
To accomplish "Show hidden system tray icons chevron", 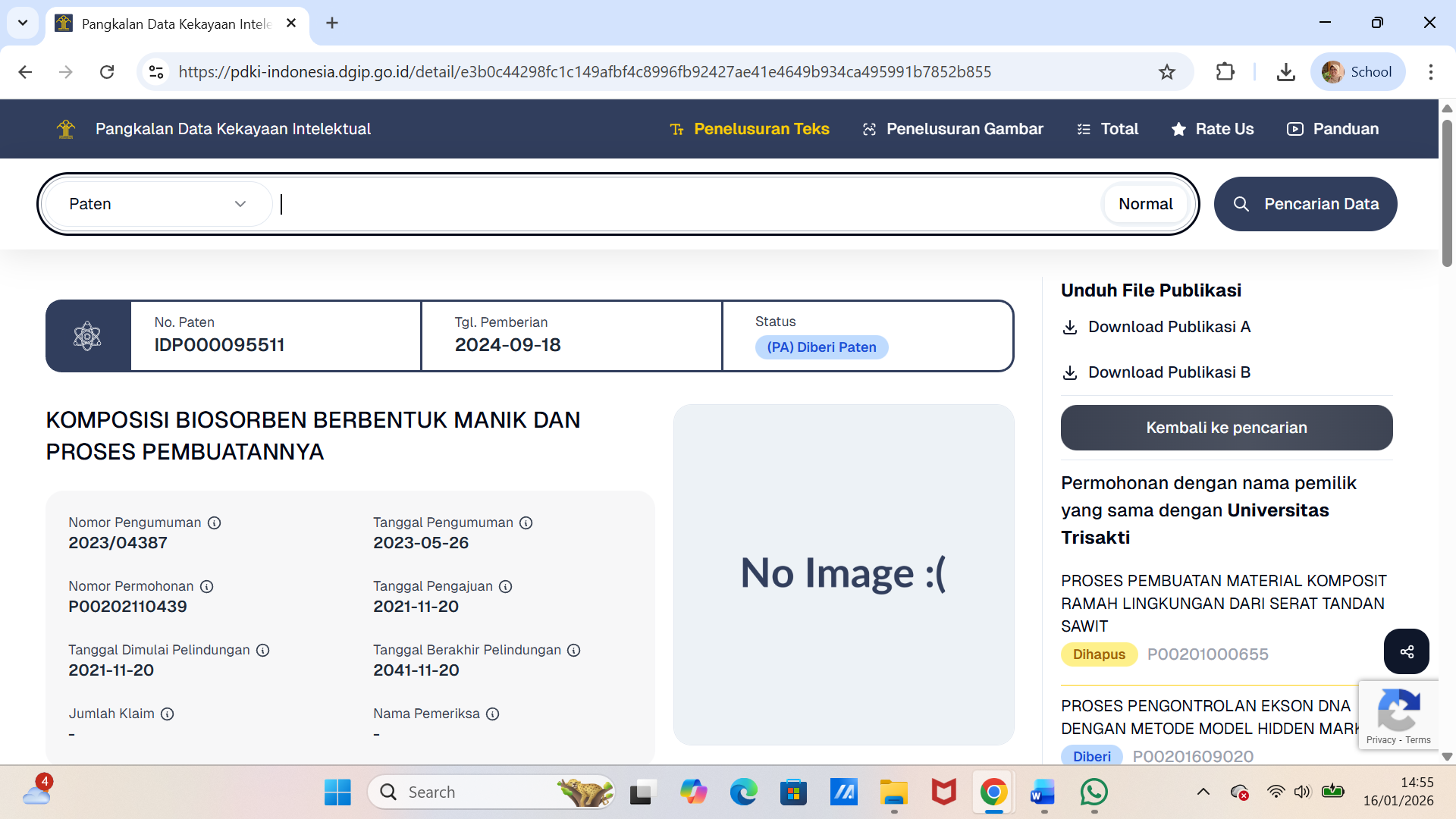I will tap(1203, 792).
